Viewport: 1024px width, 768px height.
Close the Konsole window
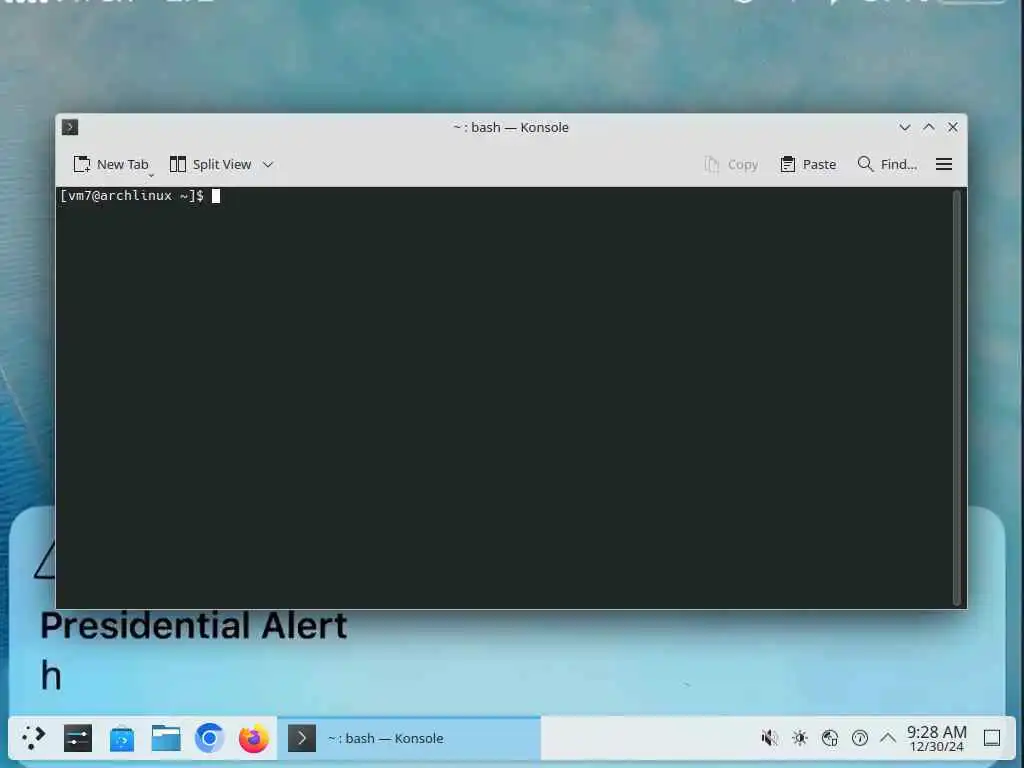click(953, 127)
